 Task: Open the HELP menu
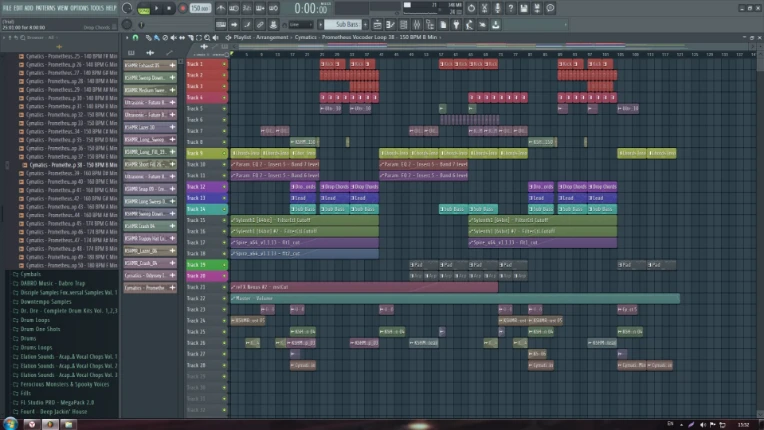coord(111,8)
